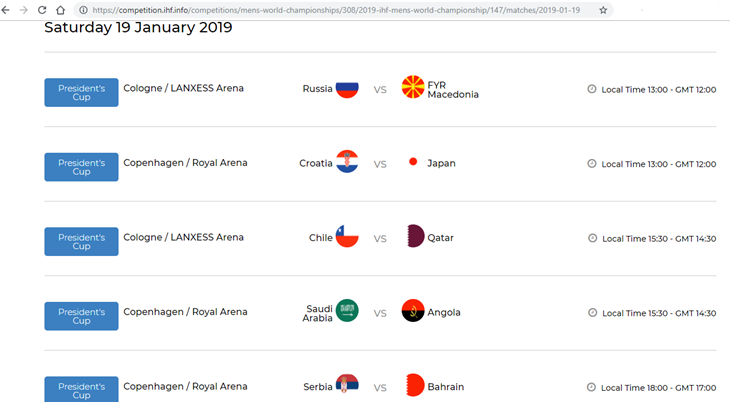This screenshot has height=402, width=730.
Task: Click the FYR Macedonia flag icon
Action: pyautogui.click(x=412, y=88)
